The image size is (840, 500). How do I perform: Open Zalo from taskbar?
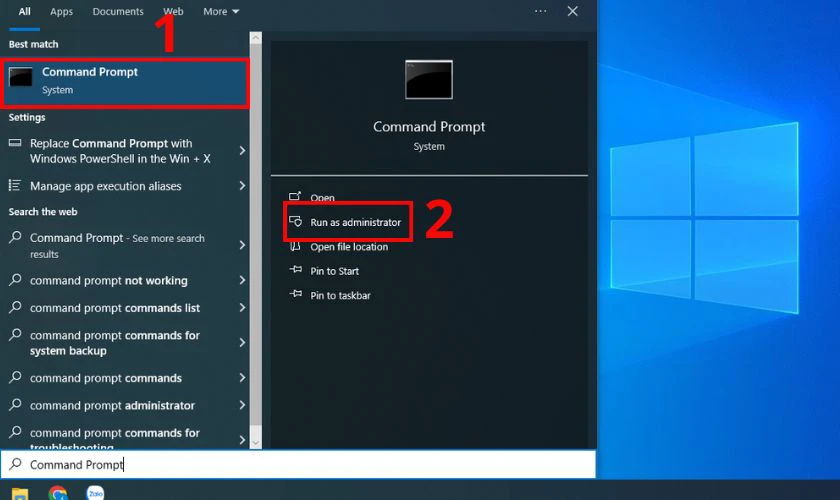coord(95,492)
